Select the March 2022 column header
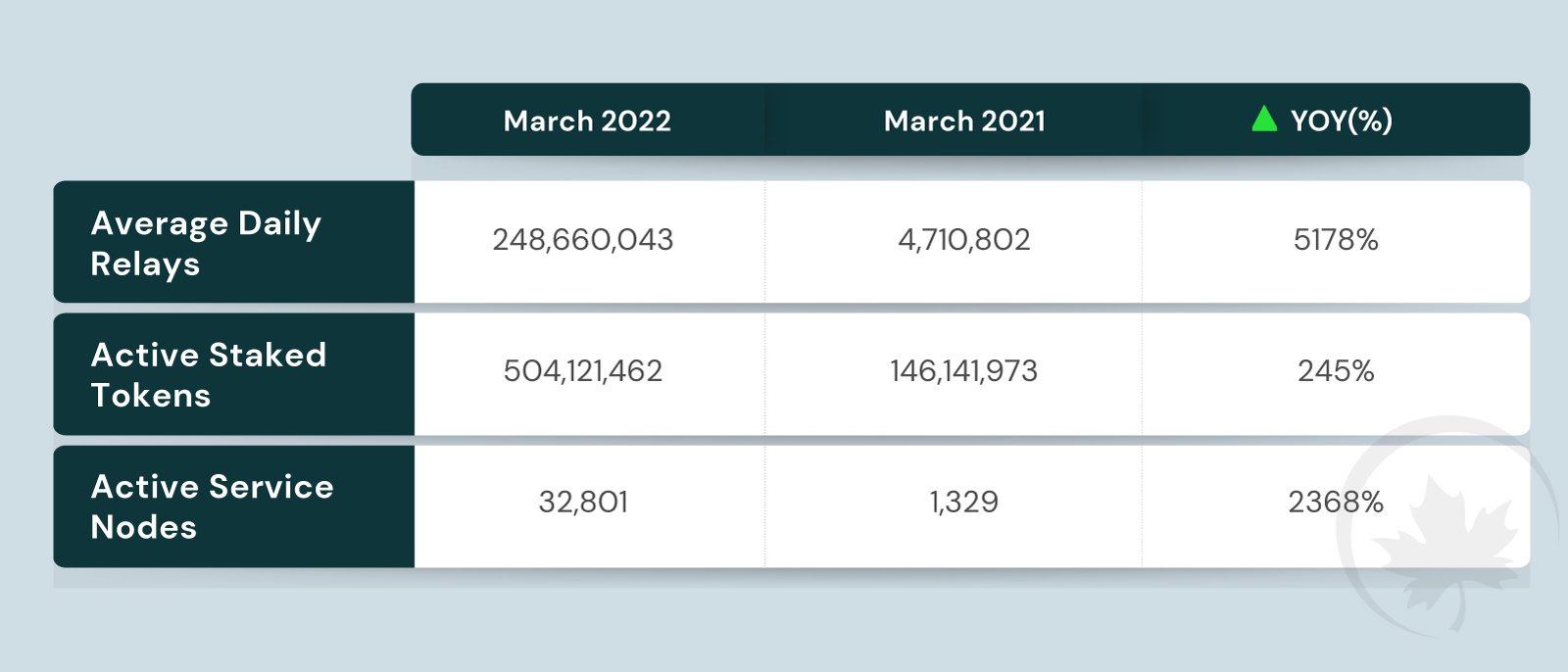The width and height of the screenshot is (1568, 672). pos(587,120)
